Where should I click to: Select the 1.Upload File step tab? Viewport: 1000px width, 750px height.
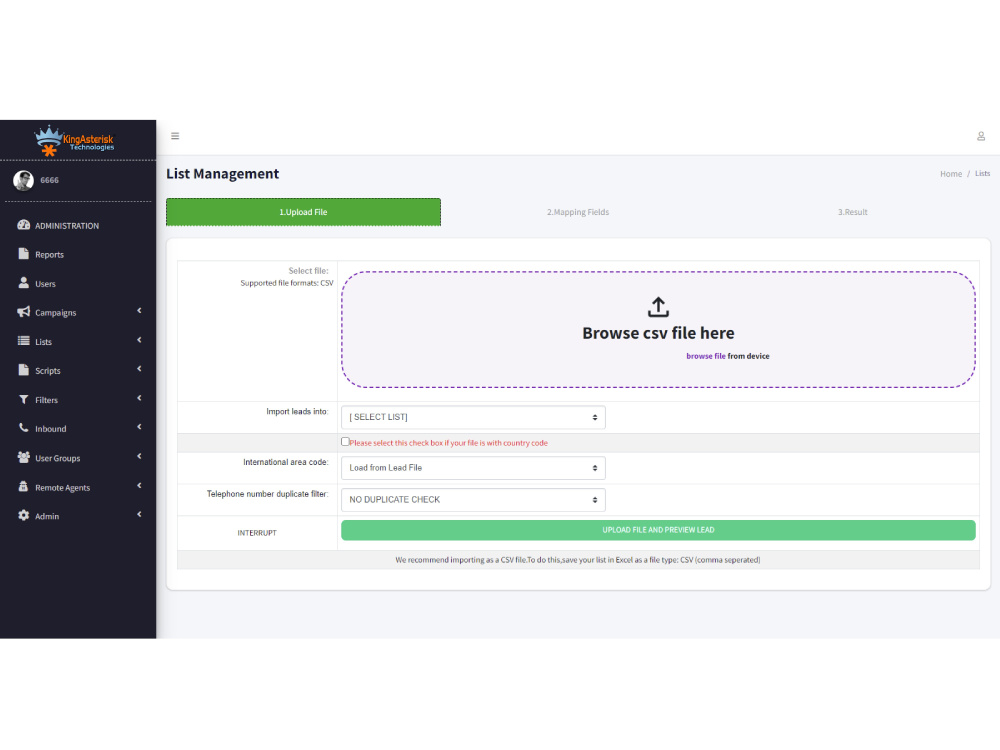point(304,212)
